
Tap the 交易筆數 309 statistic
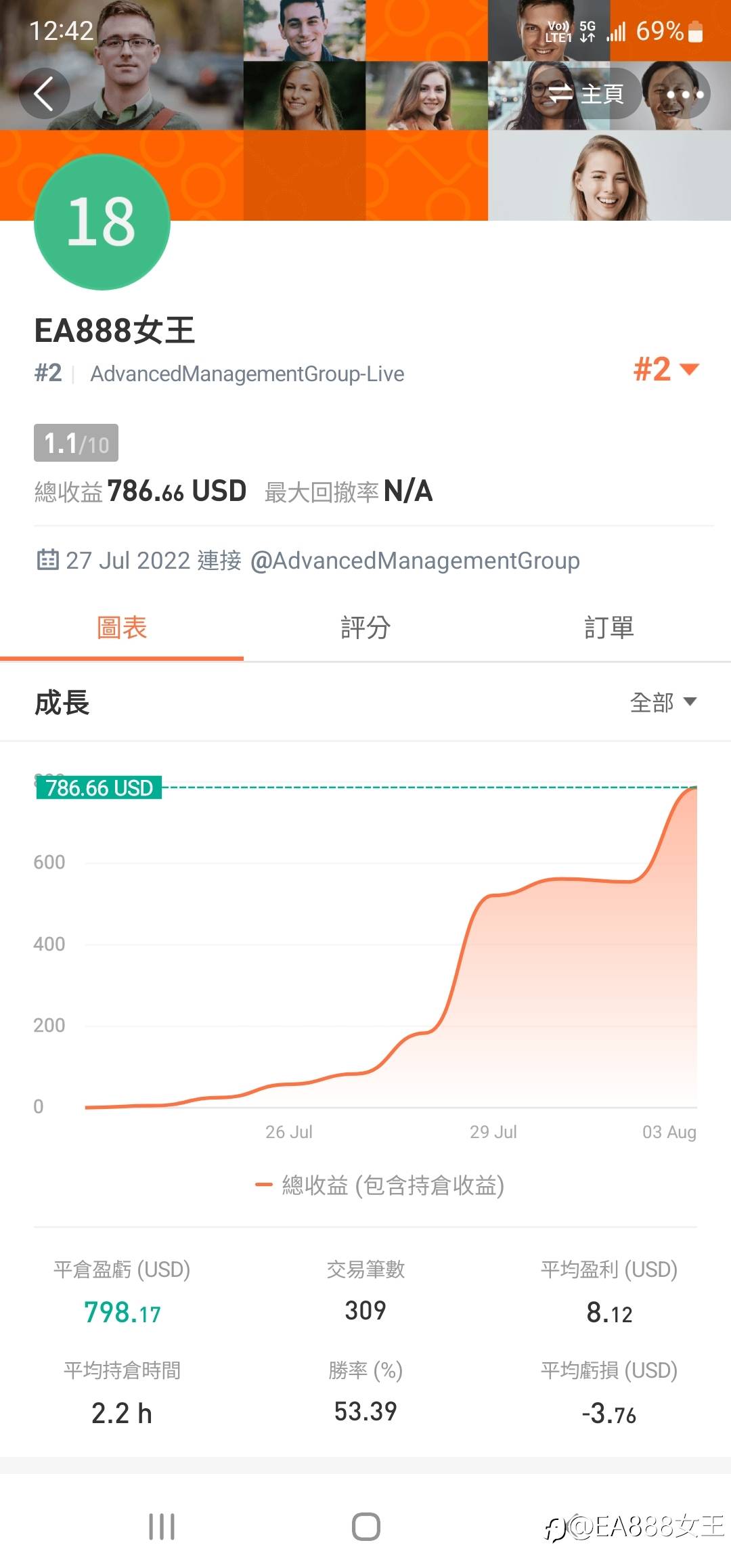[365, 1293]
